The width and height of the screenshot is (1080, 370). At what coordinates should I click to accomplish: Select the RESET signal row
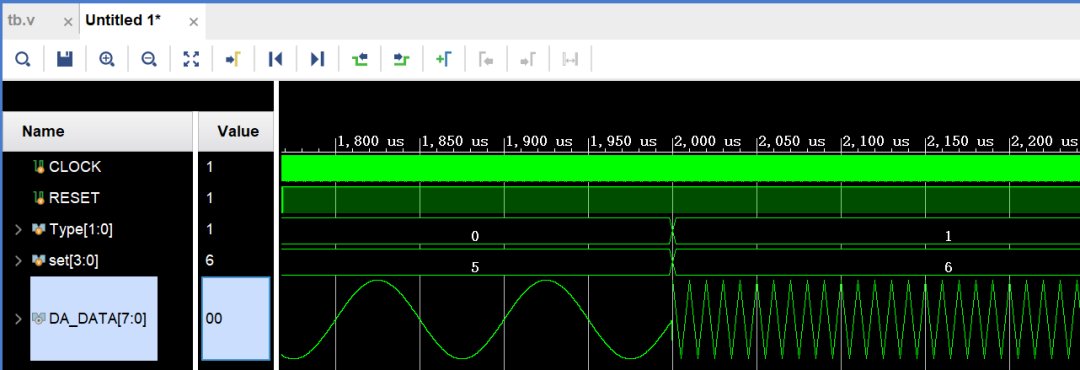point(97,198)
